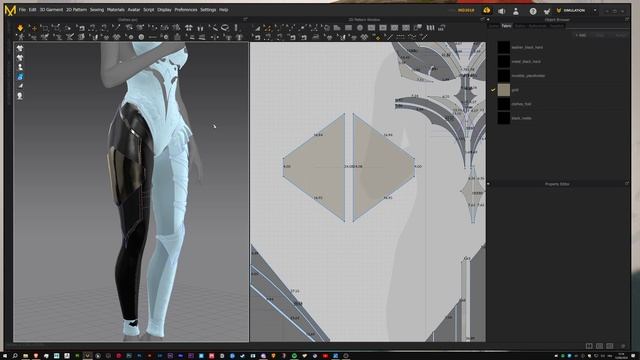
Task: Click the zipper line tool in 3D toolbar
Action: (x=152, y=37)
